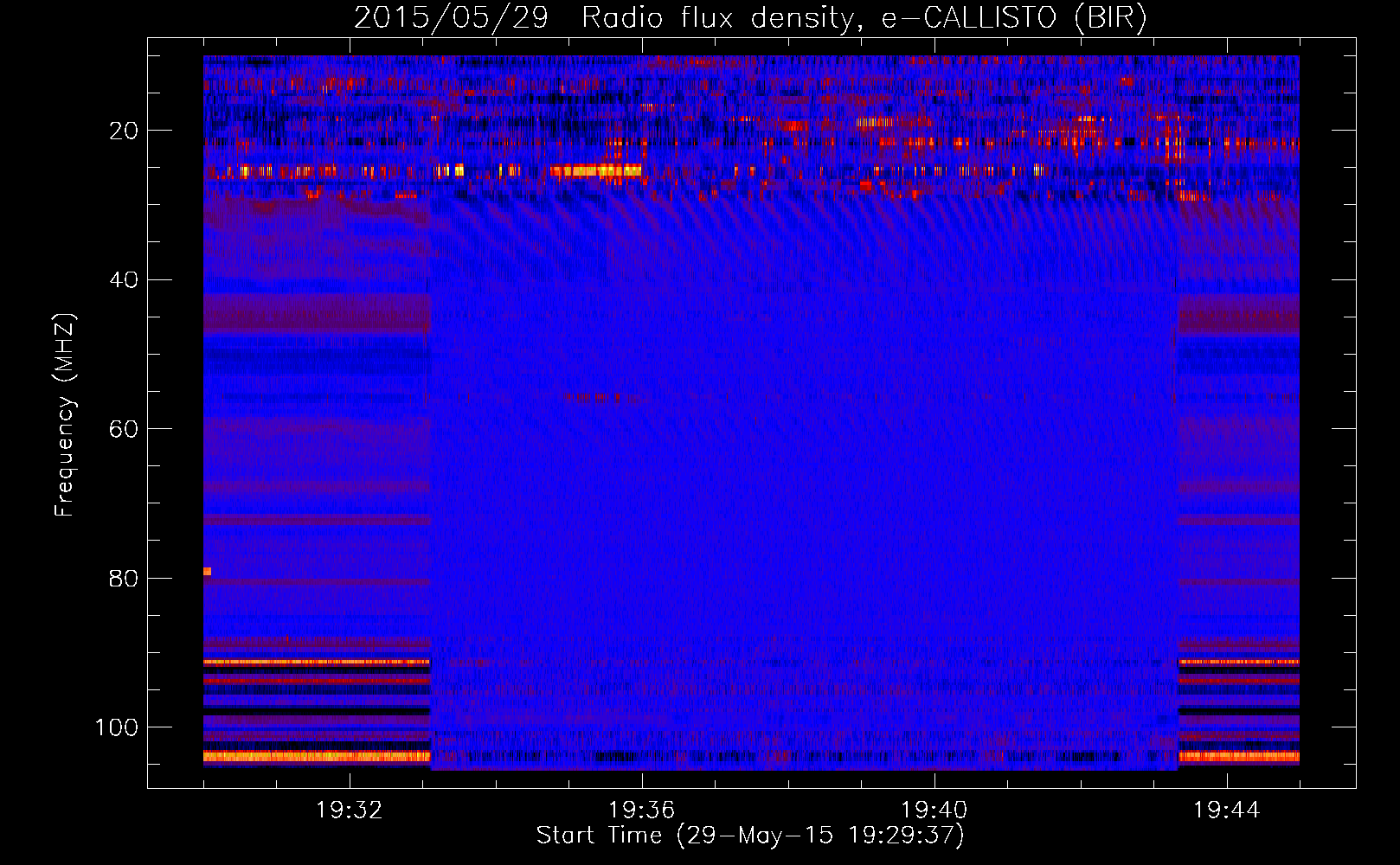Click the 100 frequency tick label
Viewport: 1400px width, 865px height.
(x=117, y=727)
